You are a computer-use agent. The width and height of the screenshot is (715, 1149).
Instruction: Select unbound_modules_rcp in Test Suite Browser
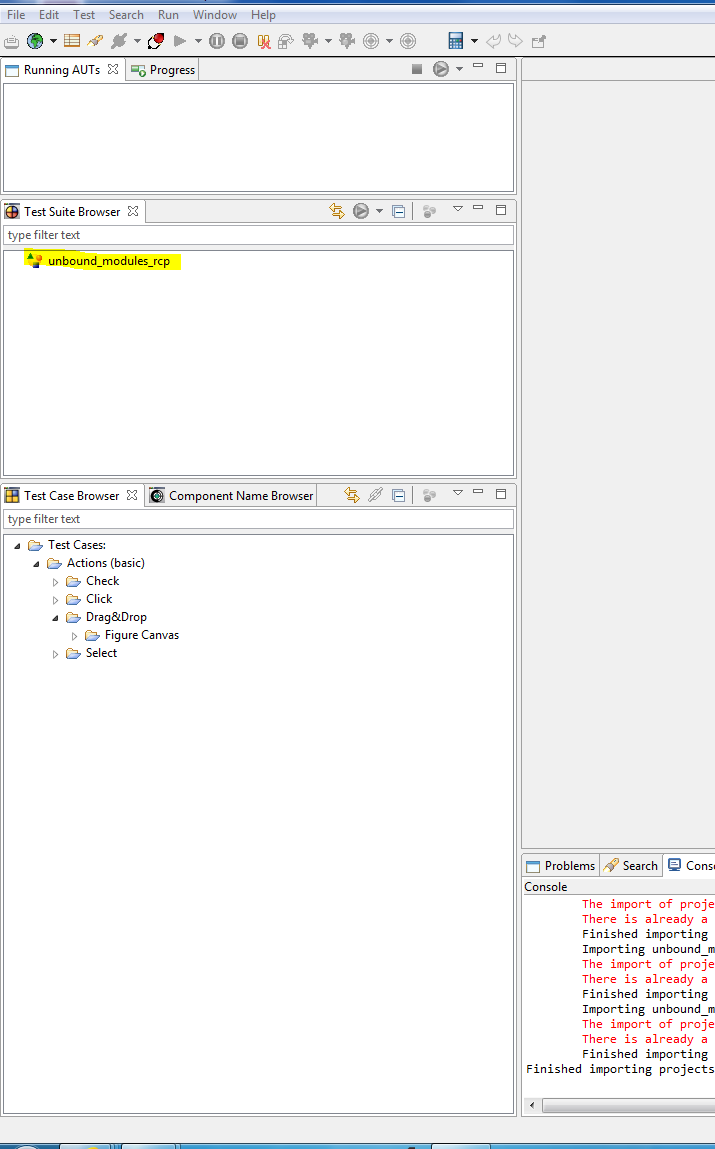click(x=108, y=261)
